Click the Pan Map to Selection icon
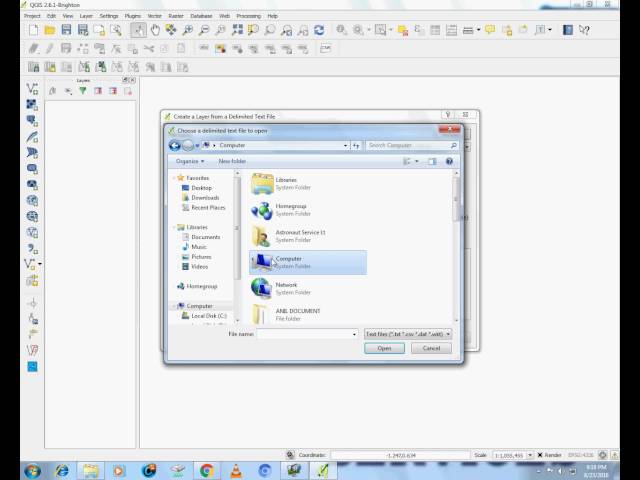Image resolution: width=640 pixels, height=480 pixels. pos(171,30)
